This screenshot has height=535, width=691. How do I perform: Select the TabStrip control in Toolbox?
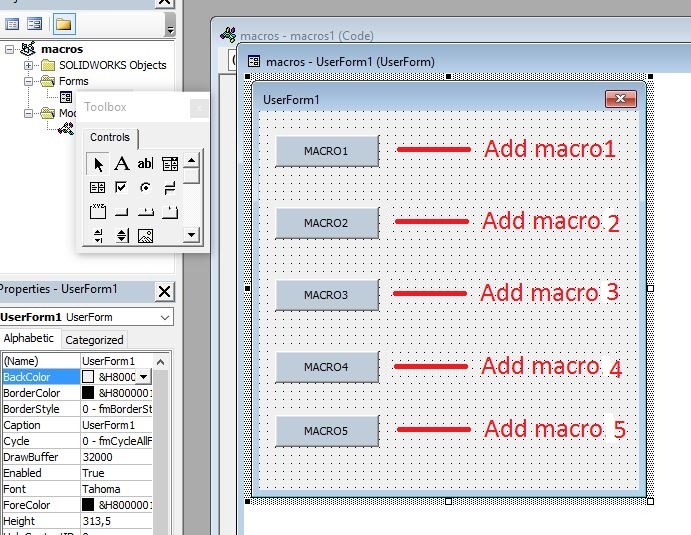145,212
